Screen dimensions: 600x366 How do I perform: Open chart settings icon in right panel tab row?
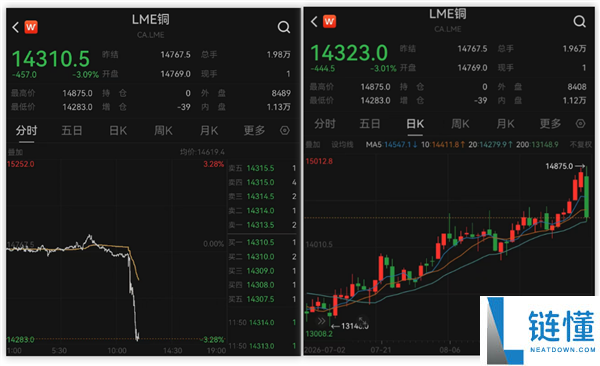(x=580, y=124)
